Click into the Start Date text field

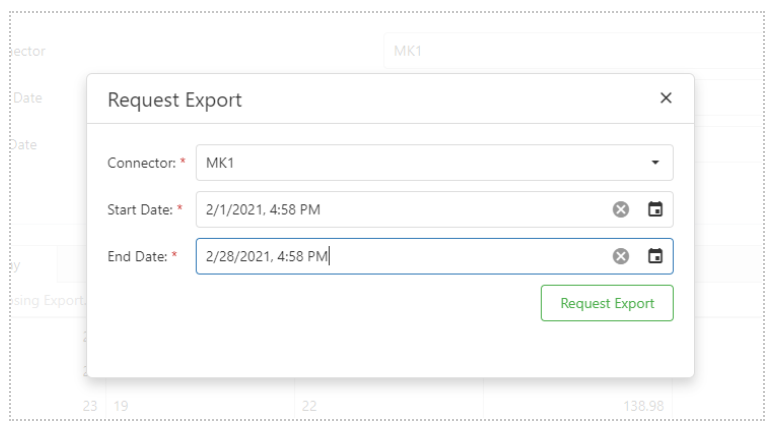point(402,209)
